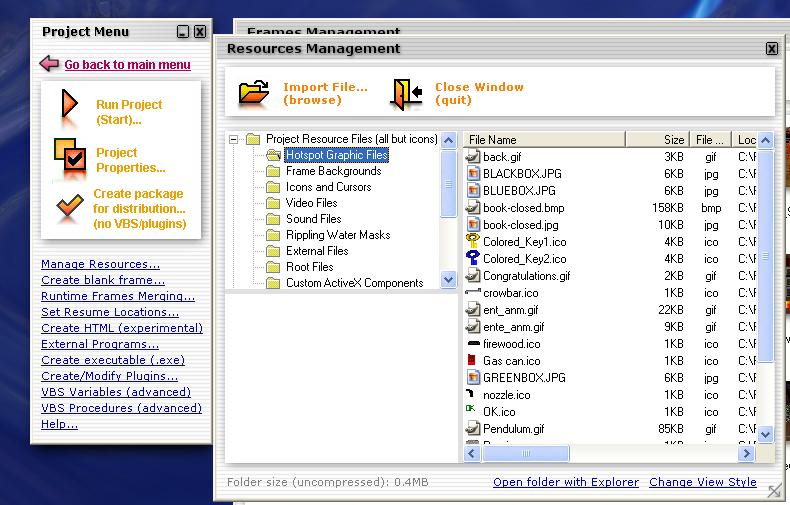Select the Root Files folder
The width and height of the screenshot is (790, 505).
309,267
